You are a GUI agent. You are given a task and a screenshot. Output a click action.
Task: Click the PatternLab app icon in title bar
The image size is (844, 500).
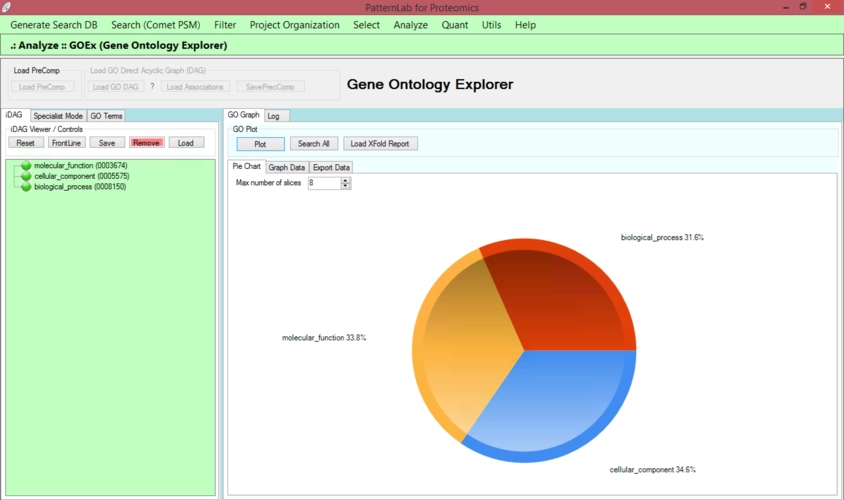point(7,7)
